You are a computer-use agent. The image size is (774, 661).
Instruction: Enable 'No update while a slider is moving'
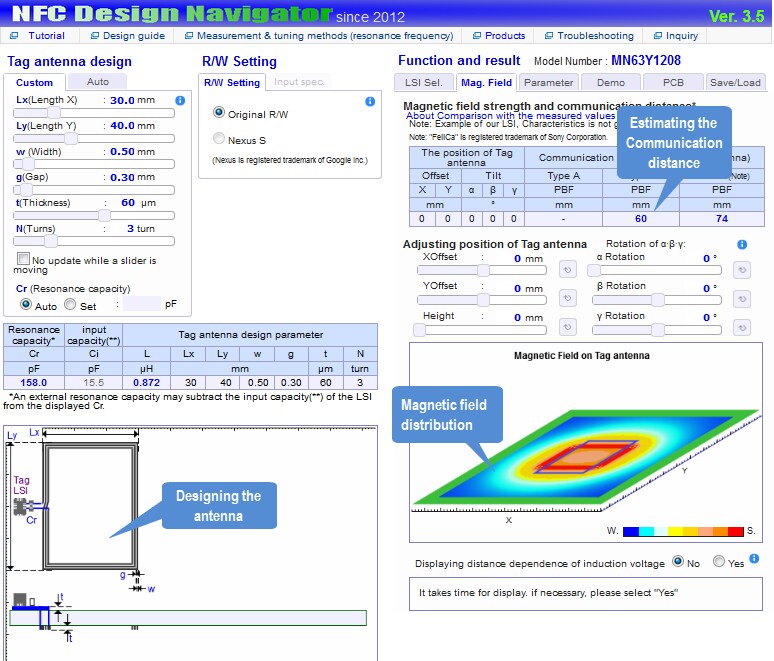click(x=23, y=260)
